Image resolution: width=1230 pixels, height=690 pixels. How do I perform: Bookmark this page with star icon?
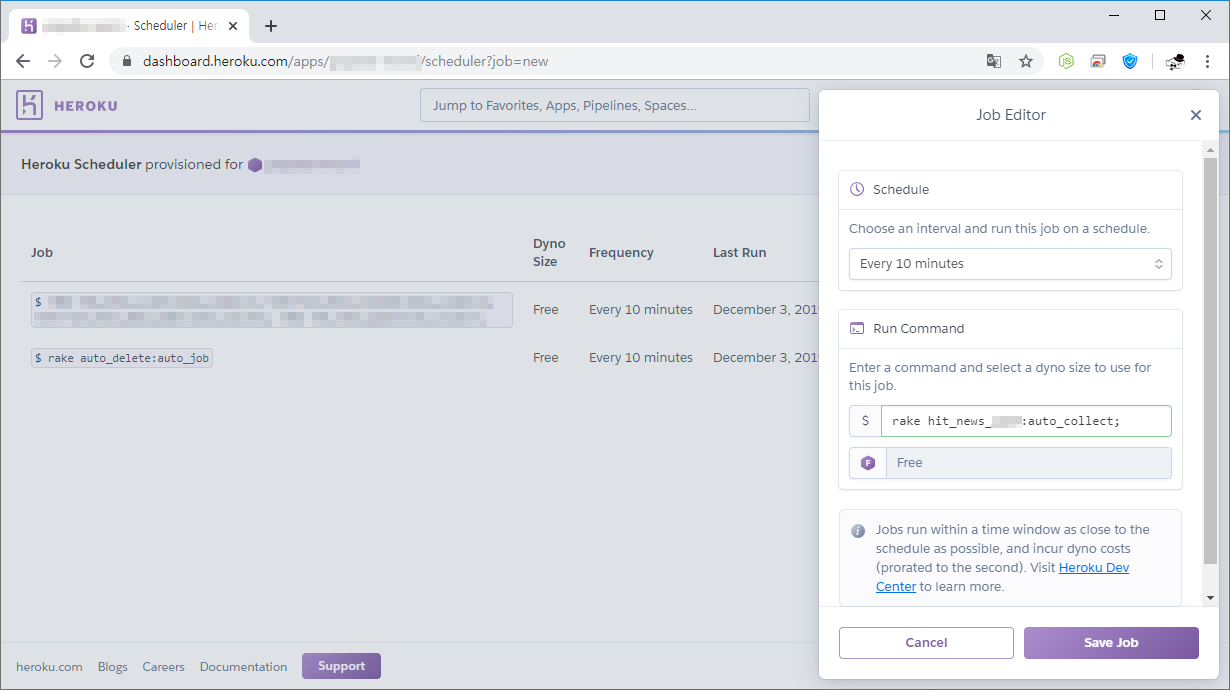(1026, 61)
